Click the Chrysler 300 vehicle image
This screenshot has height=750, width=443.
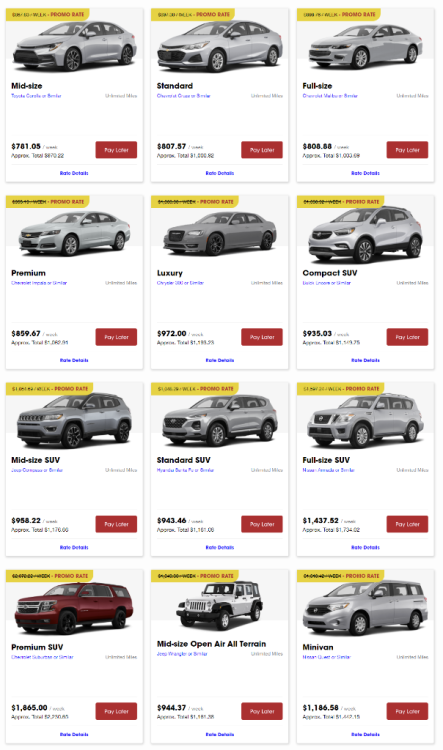(x=220, y=233)
